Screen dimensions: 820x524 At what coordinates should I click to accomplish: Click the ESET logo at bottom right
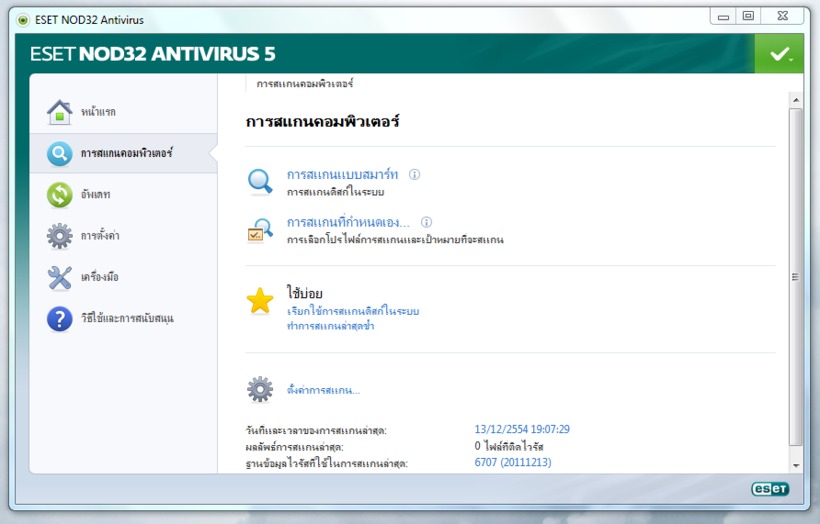770,489
